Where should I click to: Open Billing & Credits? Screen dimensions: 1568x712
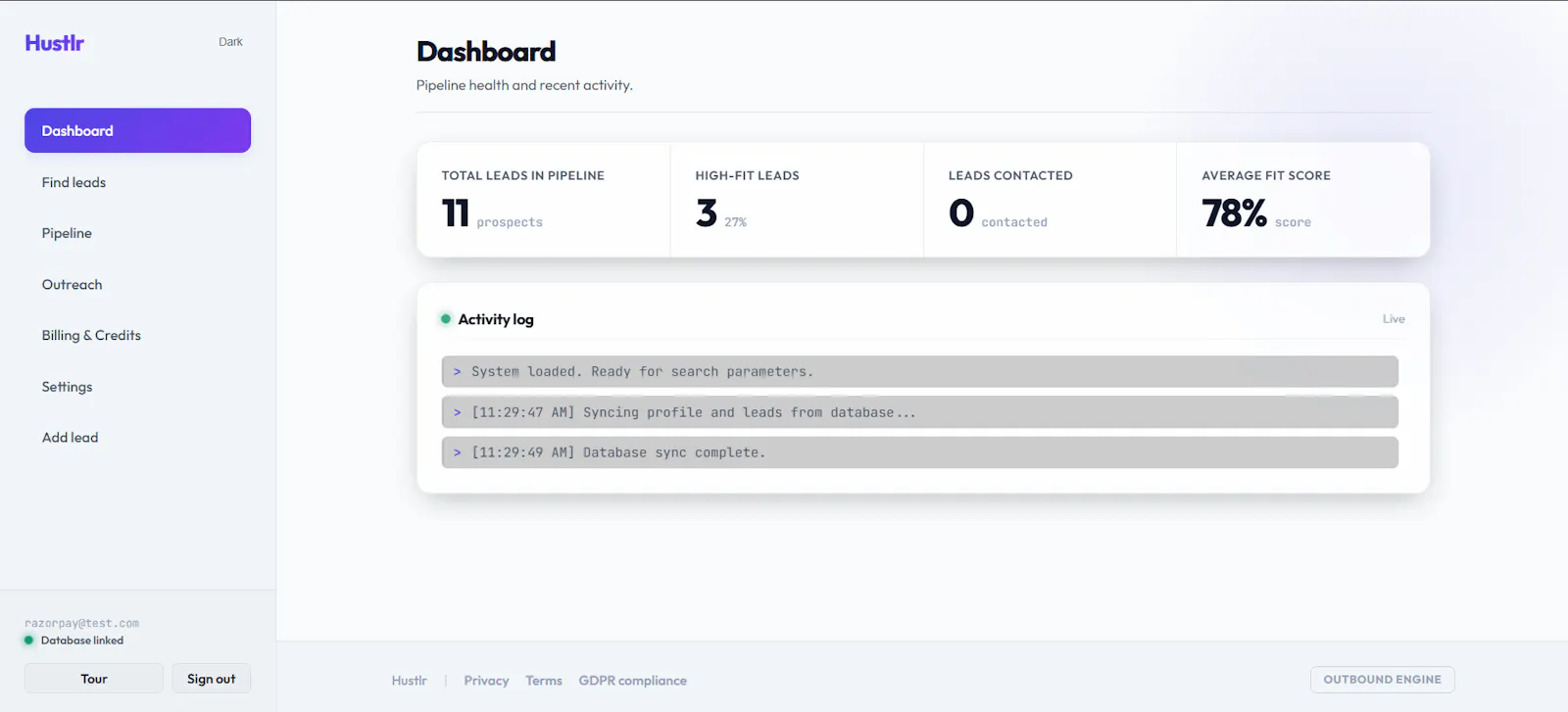(x=137, y=336)
